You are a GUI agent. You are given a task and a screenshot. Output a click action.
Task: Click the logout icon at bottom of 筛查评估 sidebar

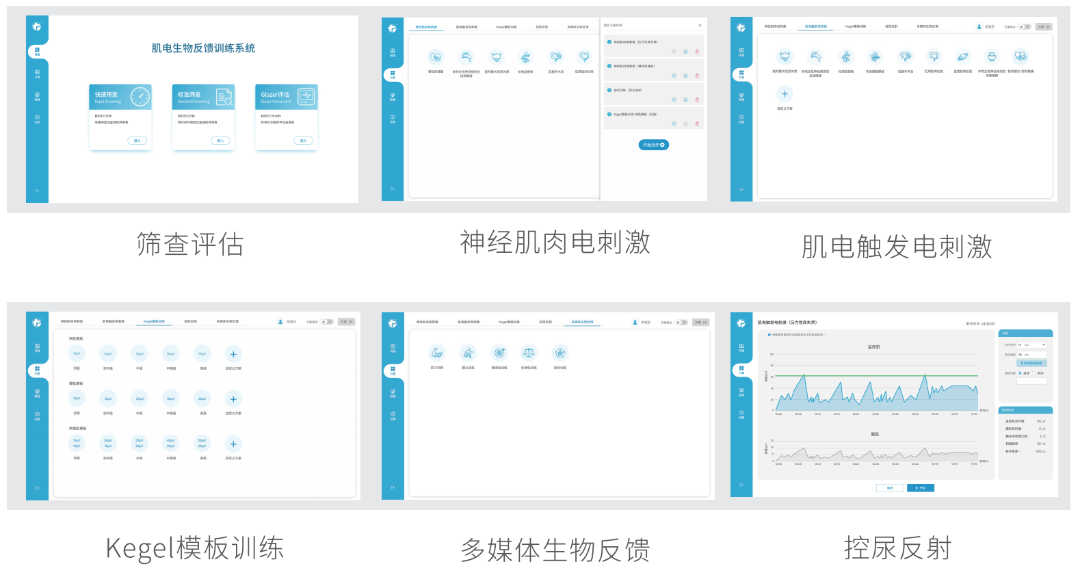37,190
